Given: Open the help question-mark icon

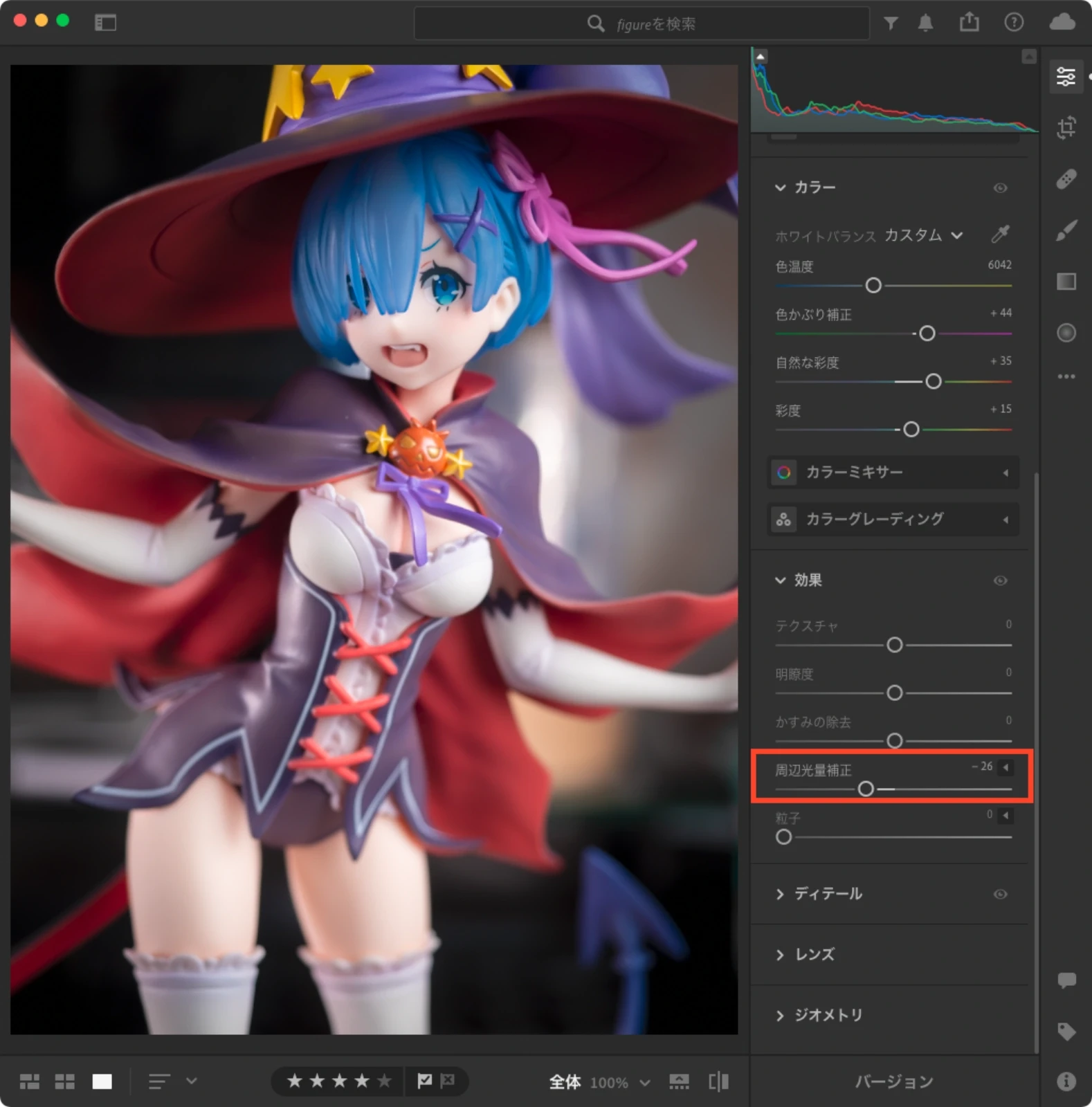Looking at the screenshot, I should click(1014, 23).
